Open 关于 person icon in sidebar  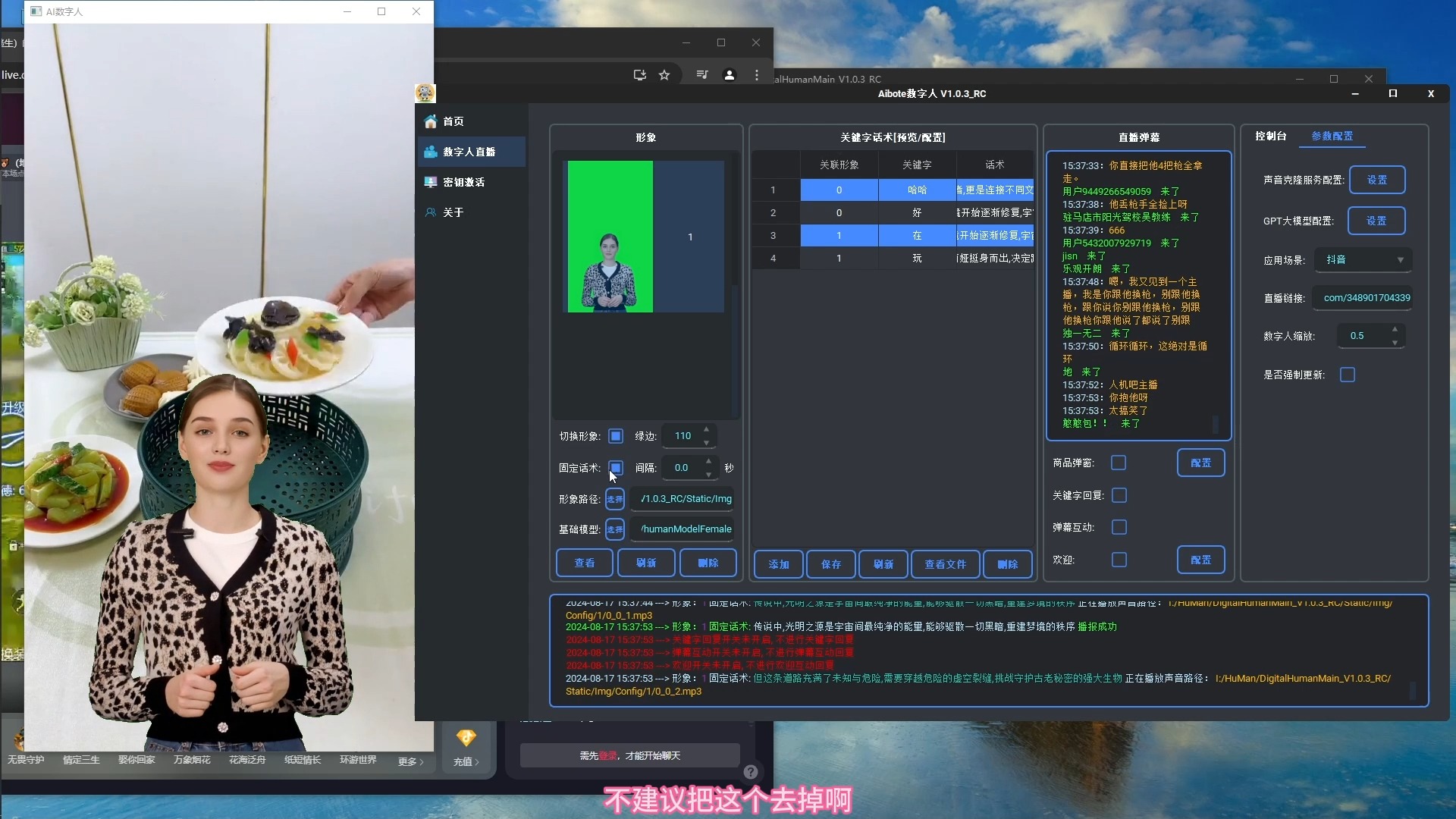pyautogui.click(x=431, y=212)
